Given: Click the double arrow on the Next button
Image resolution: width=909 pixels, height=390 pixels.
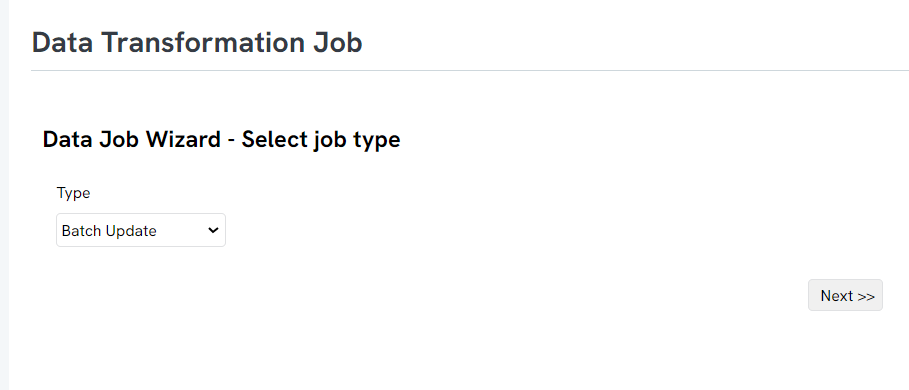Looking at the screenshot, I should tap(866, 296).
